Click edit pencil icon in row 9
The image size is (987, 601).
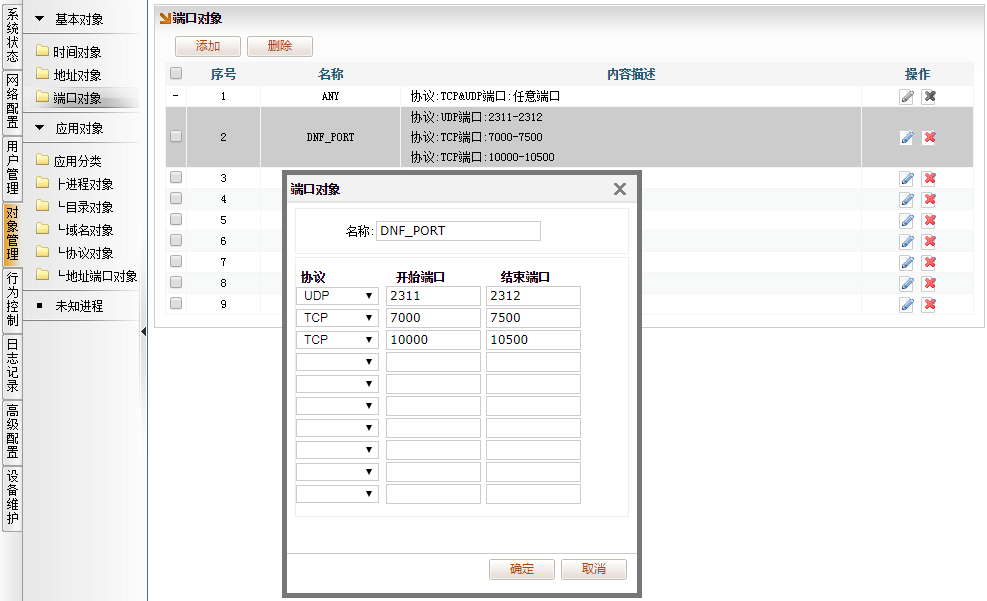[906, 305]
